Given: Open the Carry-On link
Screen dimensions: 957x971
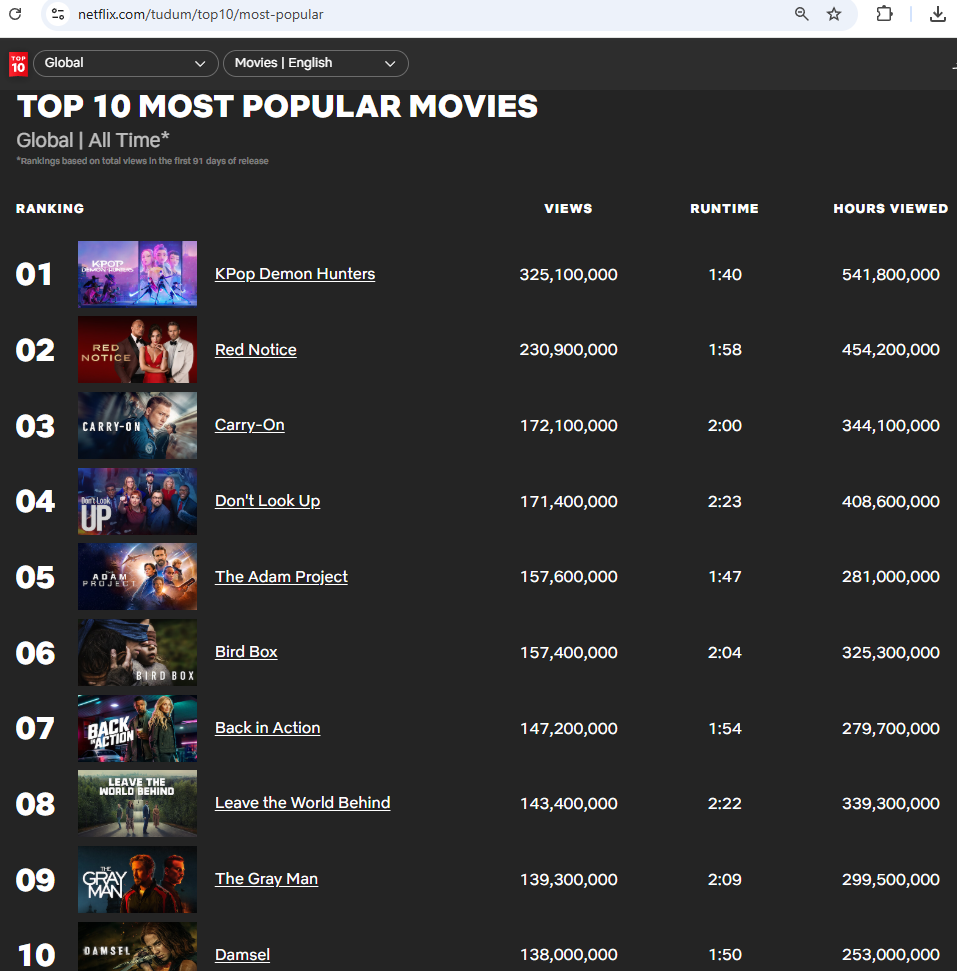Looking at the screenshot, I should (250, 425).
